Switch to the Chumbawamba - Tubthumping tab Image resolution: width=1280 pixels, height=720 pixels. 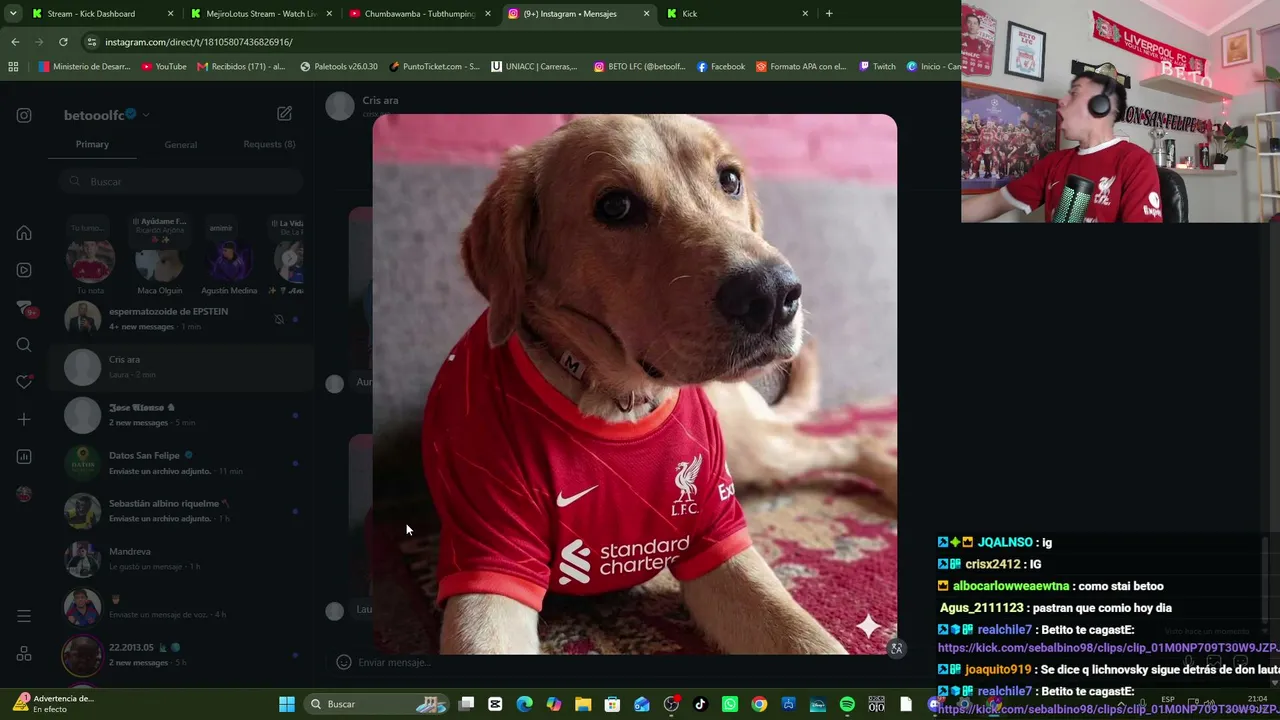coord(420,14)
